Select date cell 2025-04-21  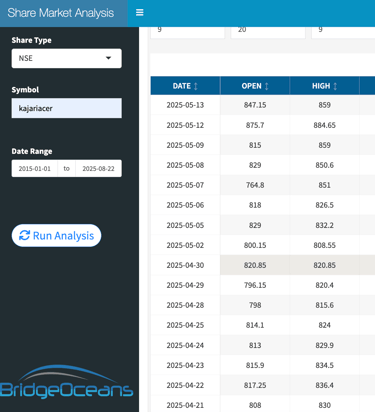185,405
